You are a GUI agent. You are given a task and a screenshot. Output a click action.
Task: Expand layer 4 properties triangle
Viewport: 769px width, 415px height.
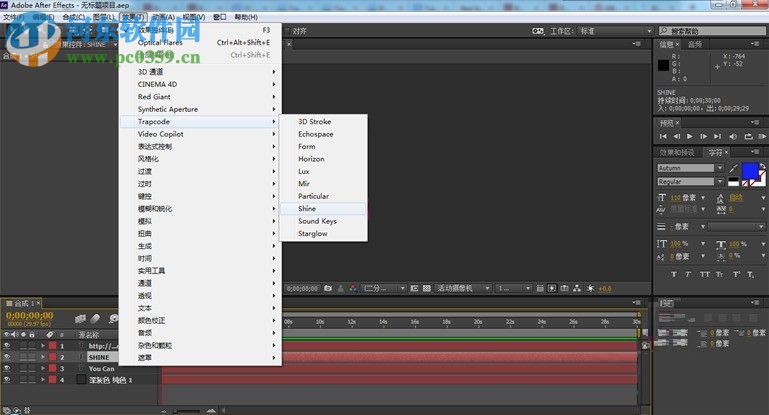point(43,380)
